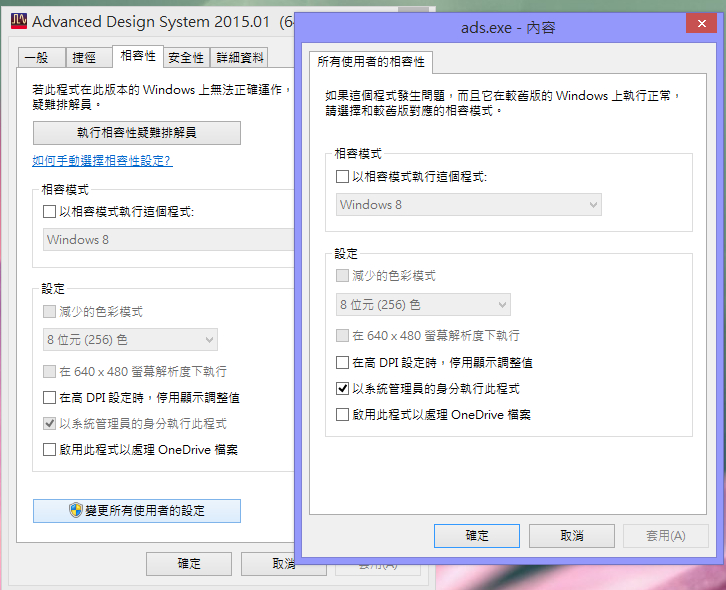The width and height of the screenshot is (726, 590).
Task: Open 8 位元 (256) 色 dropdown in Advanced Design System window
Action: point(130,339)
